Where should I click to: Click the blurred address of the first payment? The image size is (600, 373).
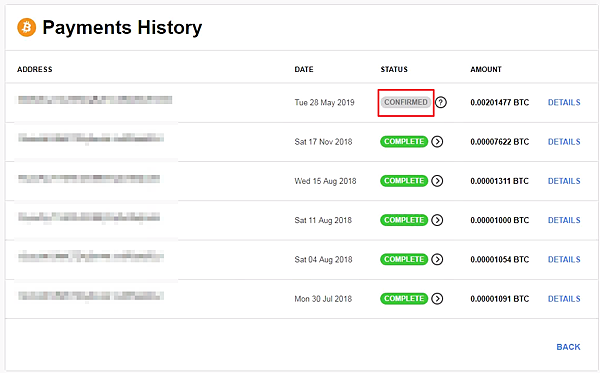click(x=95, y=100)
